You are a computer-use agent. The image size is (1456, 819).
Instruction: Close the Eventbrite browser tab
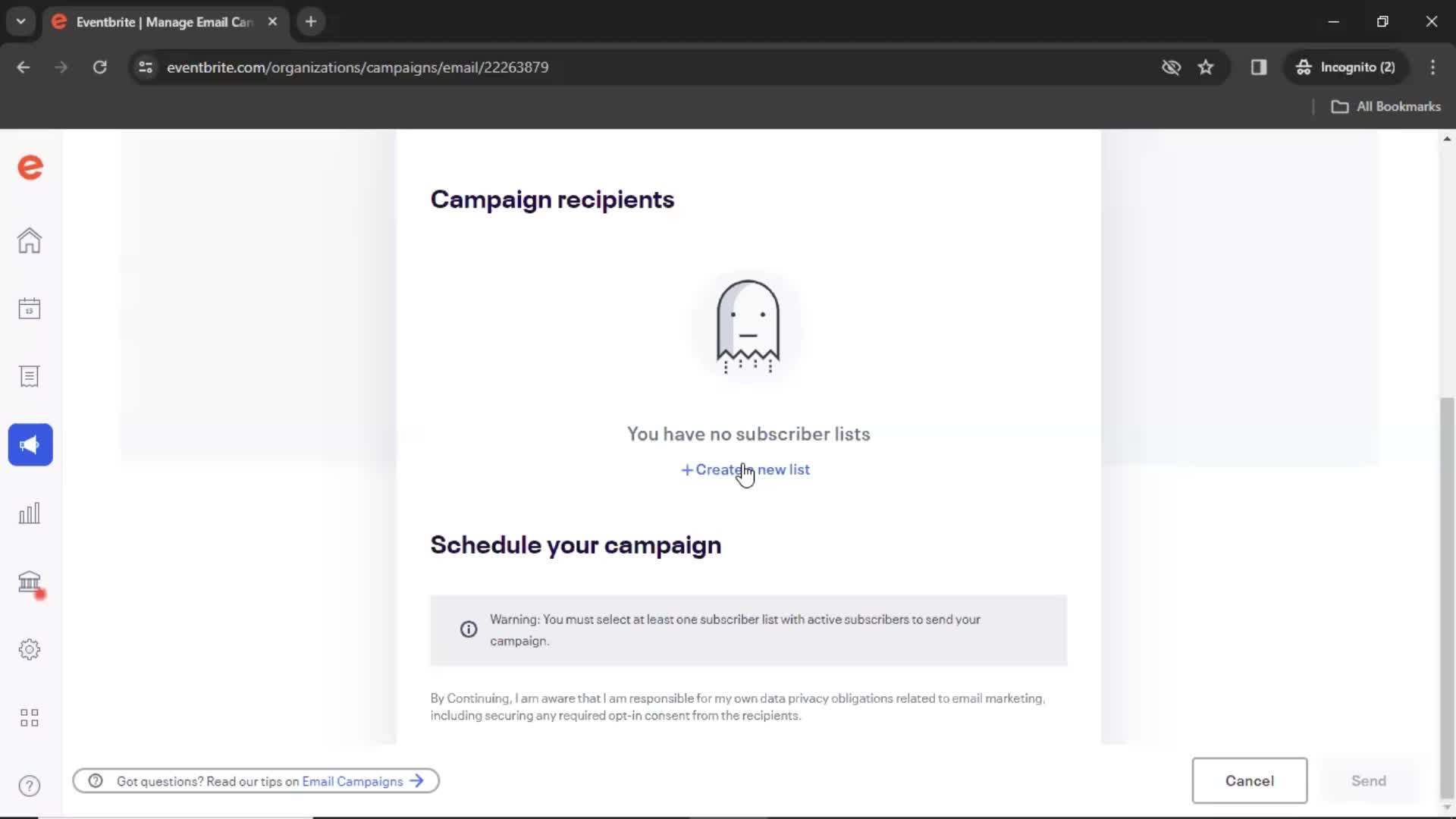pos(272,22)
